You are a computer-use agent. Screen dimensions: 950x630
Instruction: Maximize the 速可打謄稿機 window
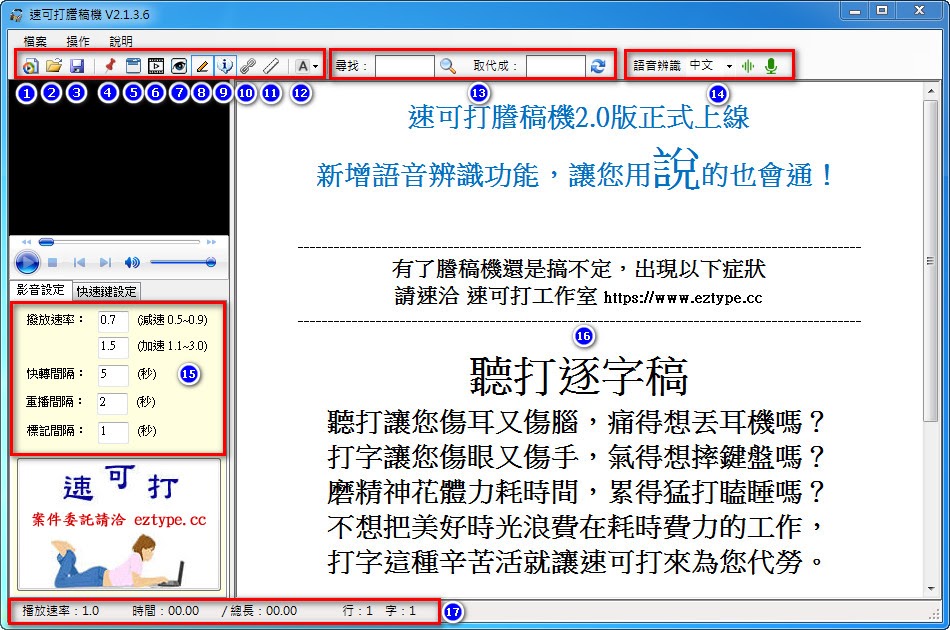882,11
